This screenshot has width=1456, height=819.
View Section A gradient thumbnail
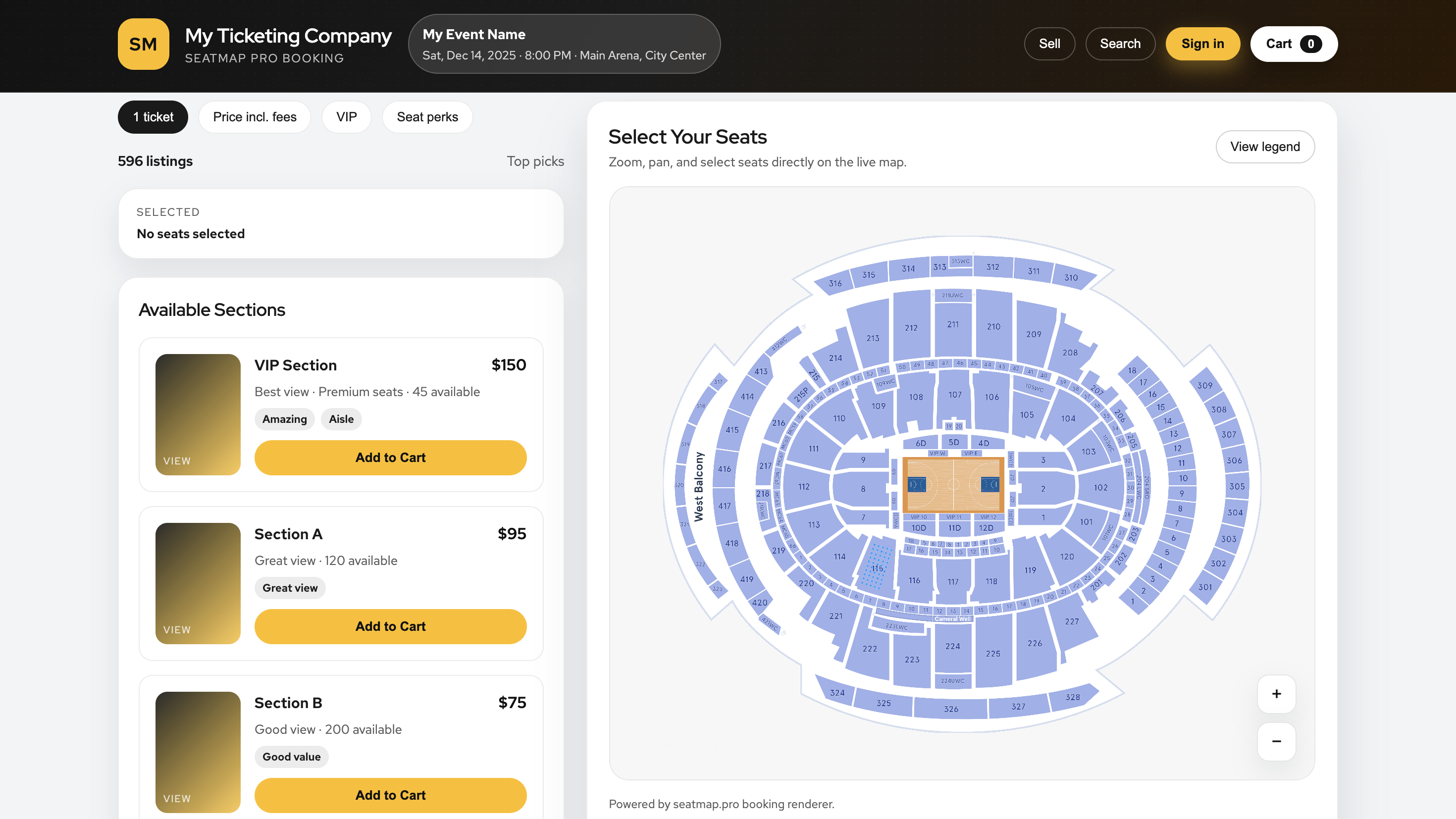click(198, 583)
